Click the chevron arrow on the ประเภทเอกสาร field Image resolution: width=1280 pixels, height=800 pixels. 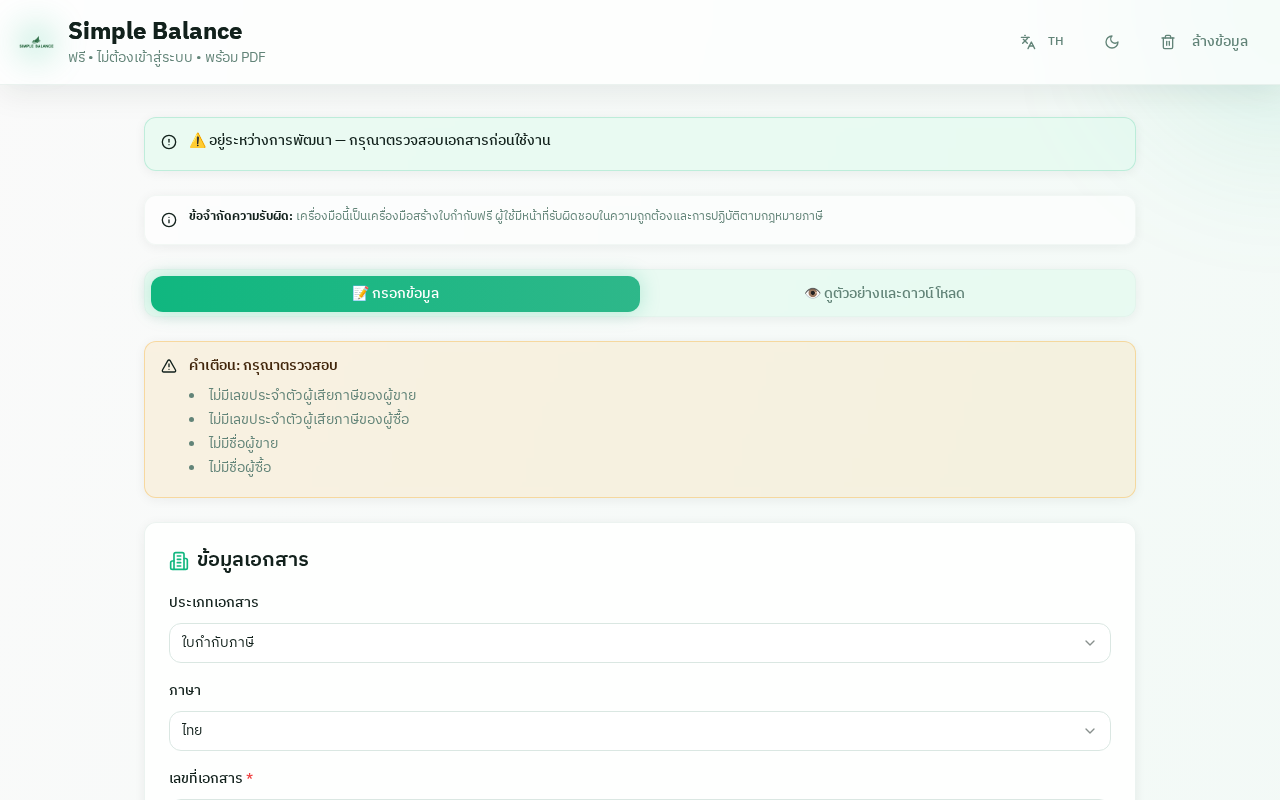(1090, 643)
